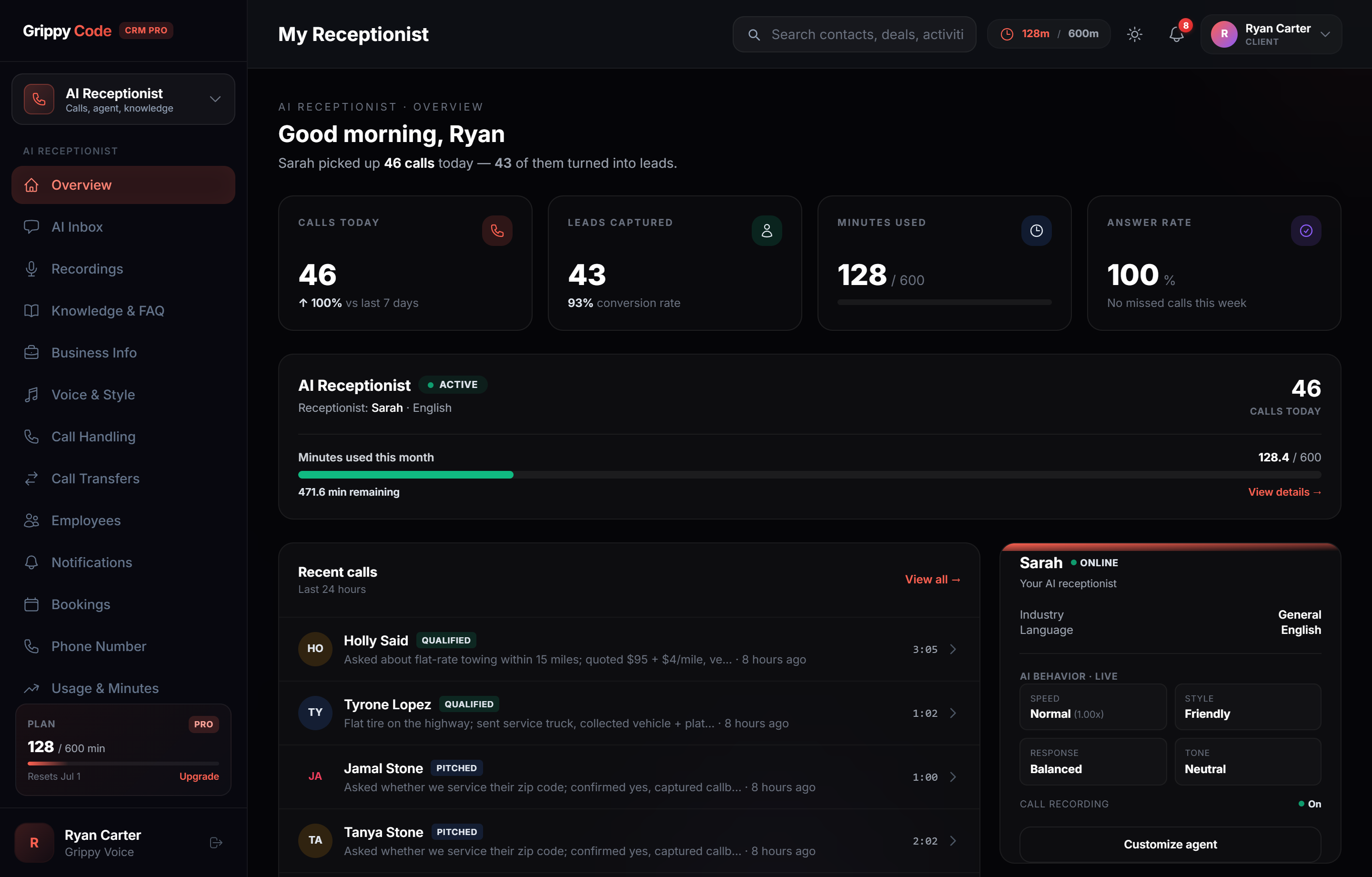1372x877 pixels.
Task: Click the PRO plan badge in sidebar
Action: tap(203, 724)
